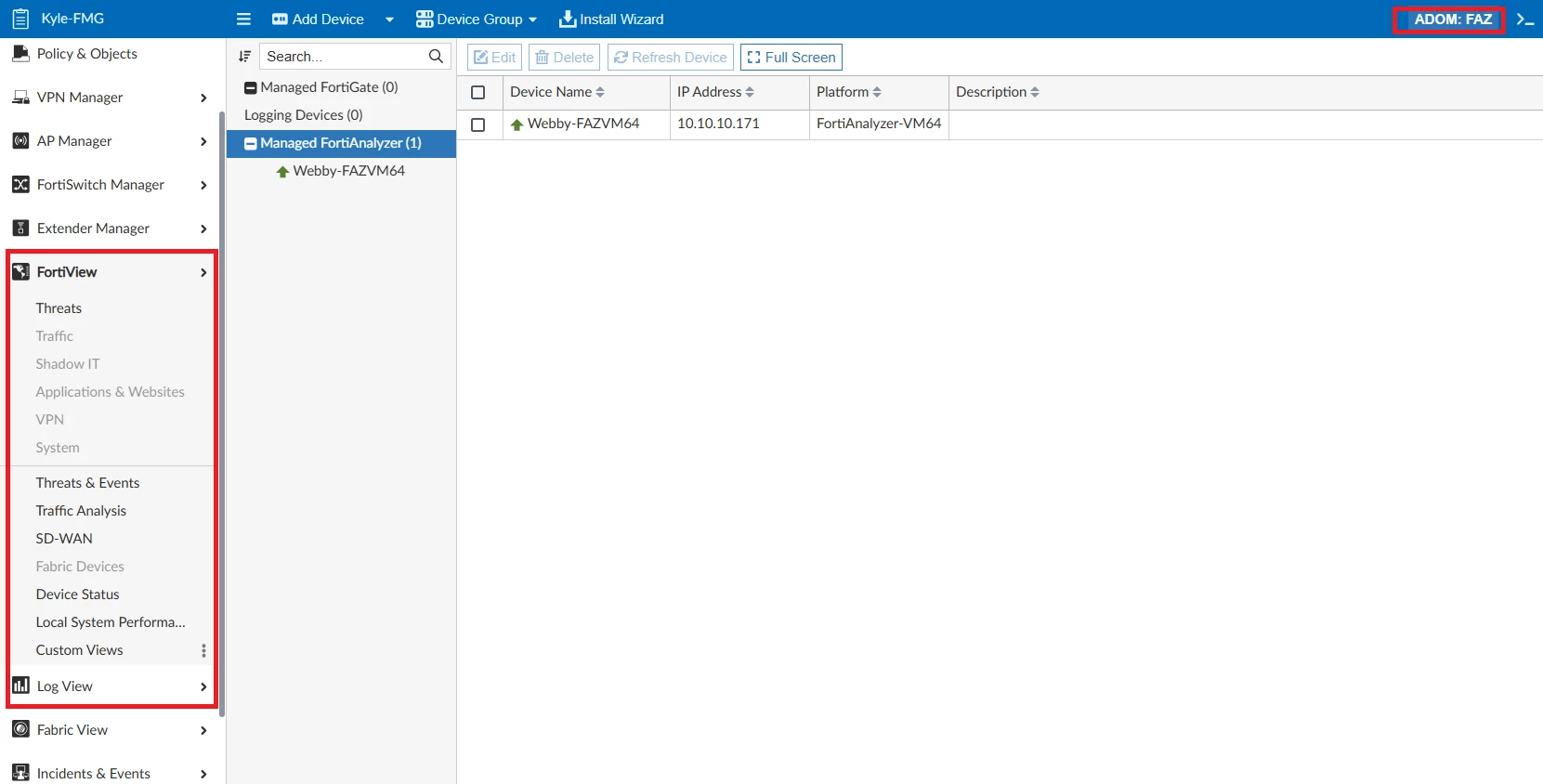This screenshot has width=1543, height=784.
Task: Select Webby-FAZVM64 in device tree
Action: click(348, 171)
